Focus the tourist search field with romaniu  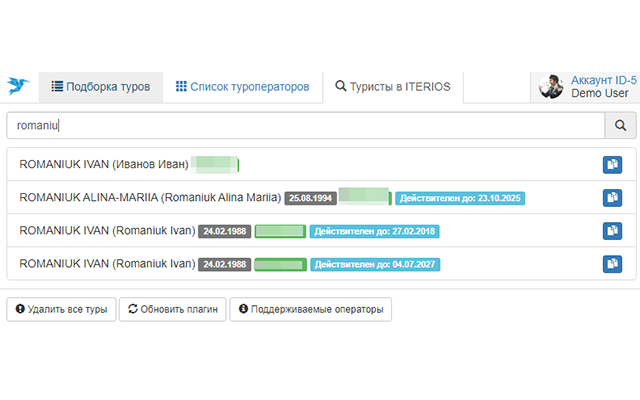(x=305, y=125)
